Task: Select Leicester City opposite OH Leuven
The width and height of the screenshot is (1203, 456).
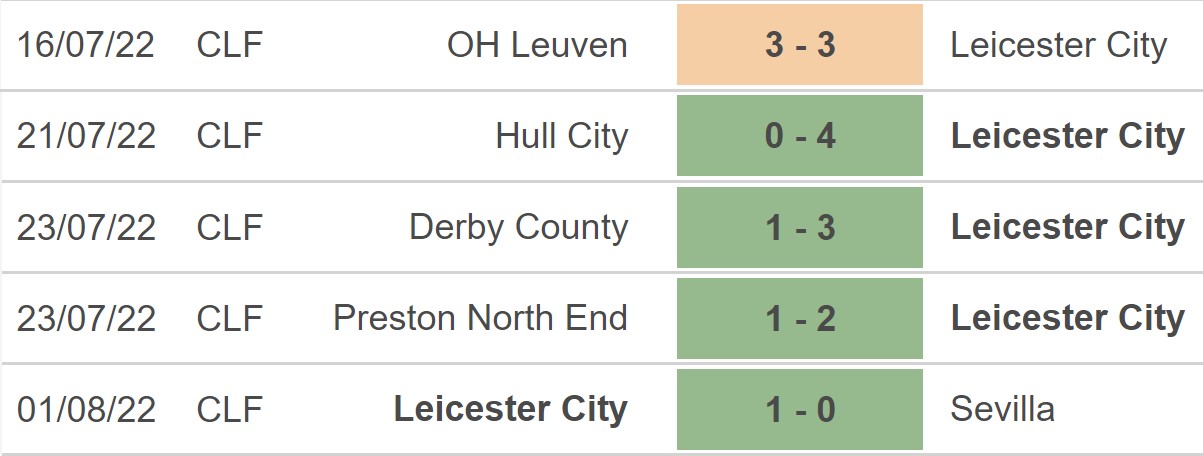Action: pos(1058,45)
